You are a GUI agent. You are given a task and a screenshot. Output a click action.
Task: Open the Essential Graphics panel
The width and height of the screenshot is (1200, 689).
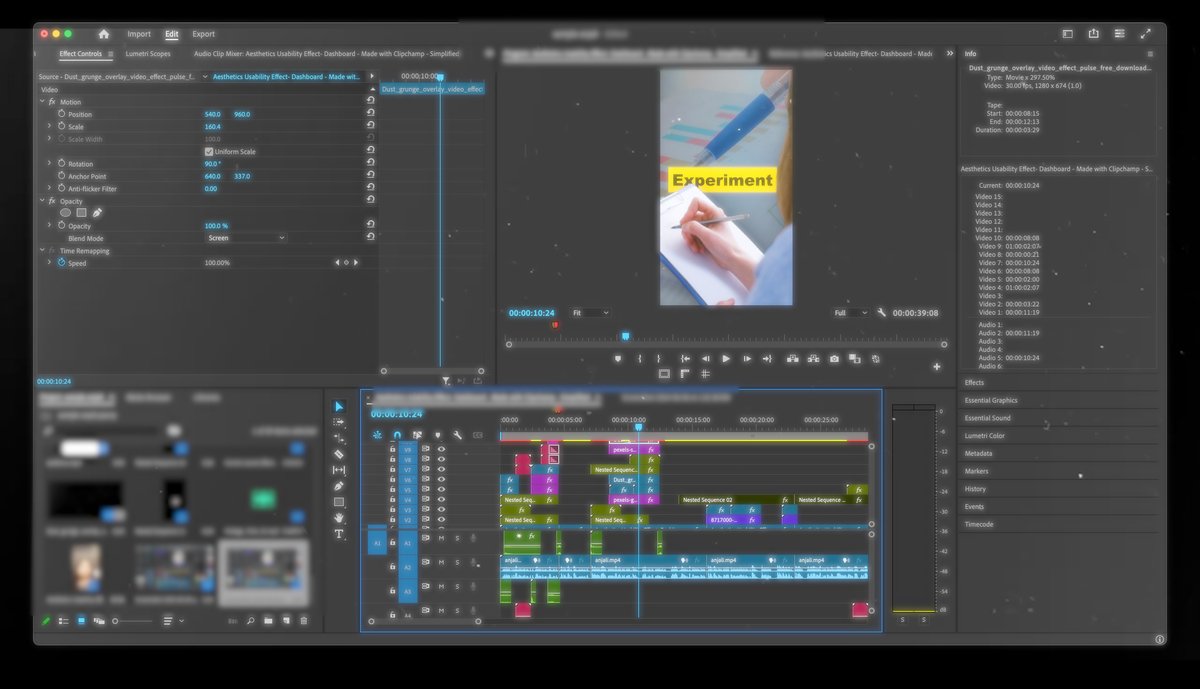[x=991, y=400]
